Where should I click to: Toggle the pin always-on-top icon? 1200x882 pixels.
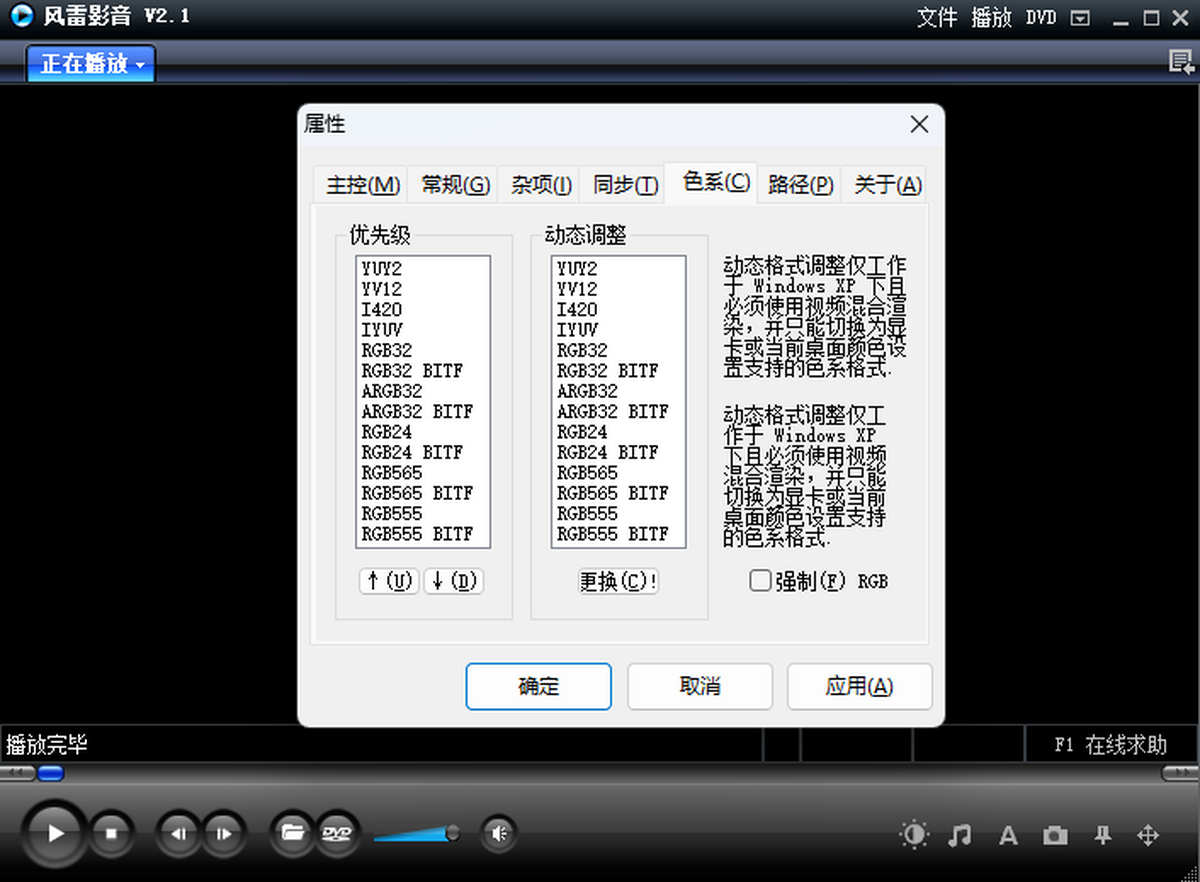click(1103, 835)
